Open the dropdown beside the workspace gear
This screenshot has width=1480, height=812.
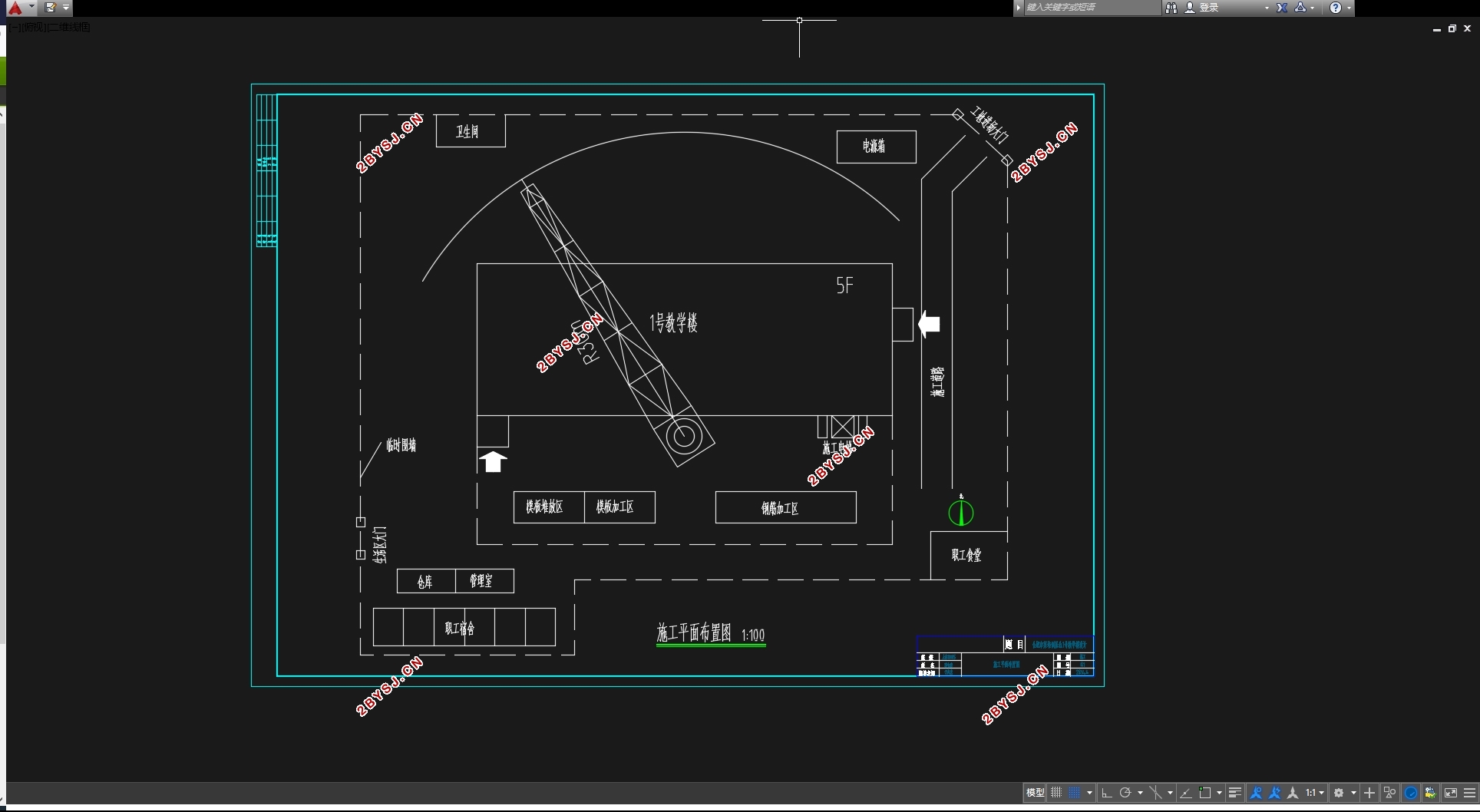1353,793
